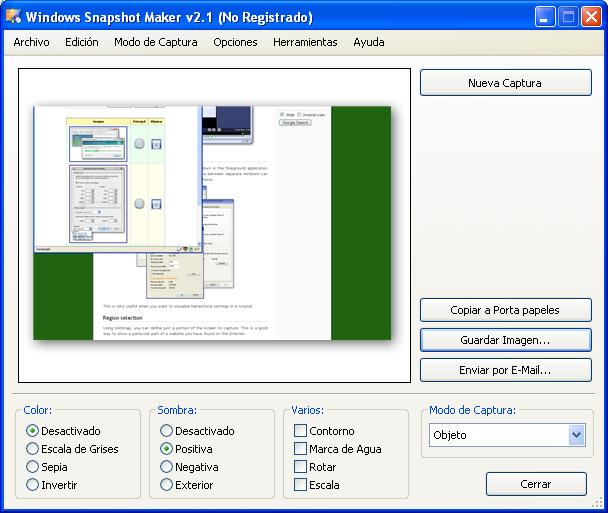Screen dimensions: 608x513
Task: Select the Exterior shadow option
Action: click(x=166, y=485)
